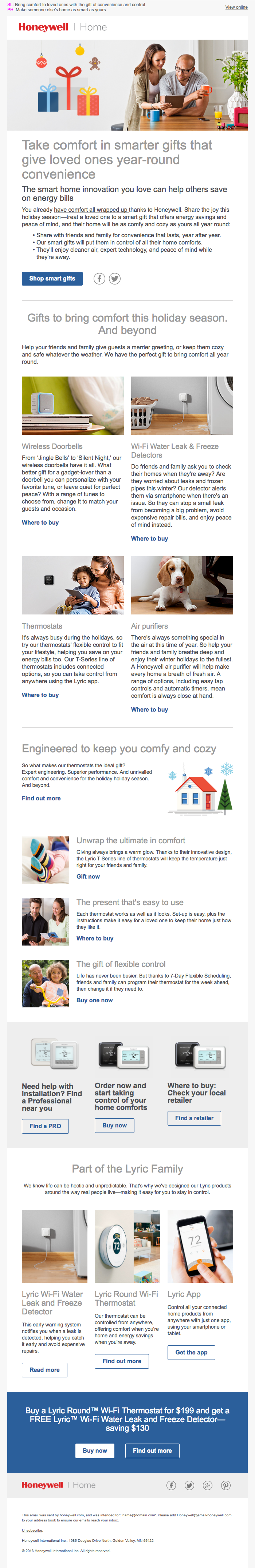The height and width of the screenshot is (1568, 255).
Task: Click the beagle dog air purifier image
Action: tap(182, 585)
